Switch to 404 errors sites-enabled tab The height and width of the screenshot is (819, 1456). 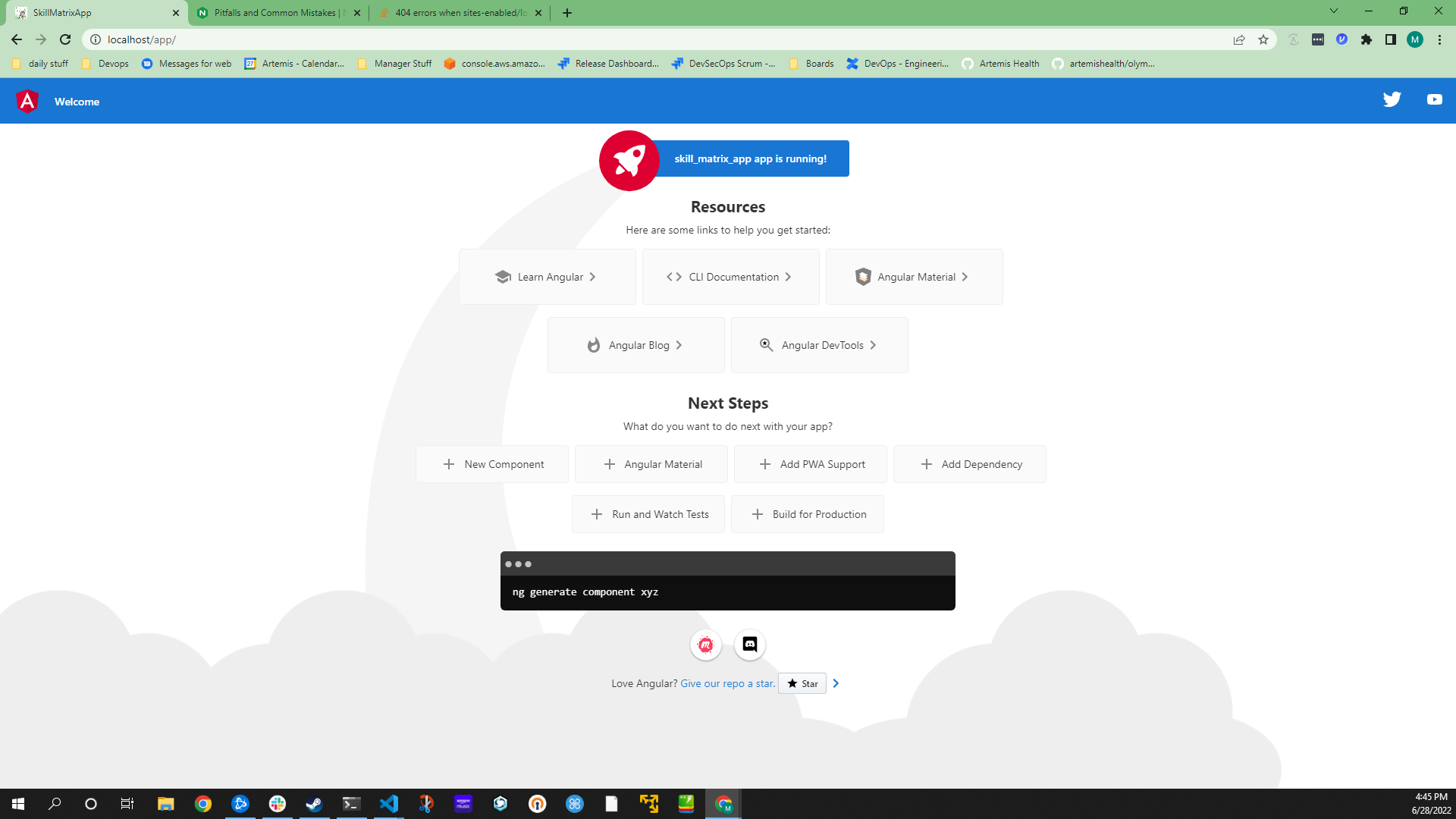point(460,13)
